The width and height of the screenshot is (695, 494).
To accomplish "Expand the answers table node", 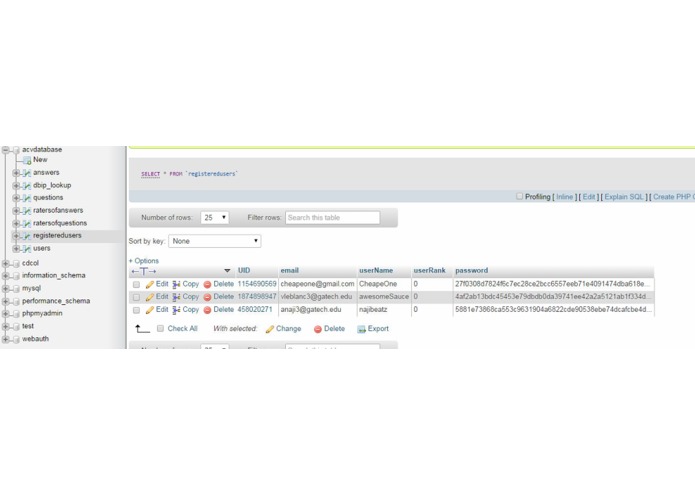I will [x=16, y=173].
